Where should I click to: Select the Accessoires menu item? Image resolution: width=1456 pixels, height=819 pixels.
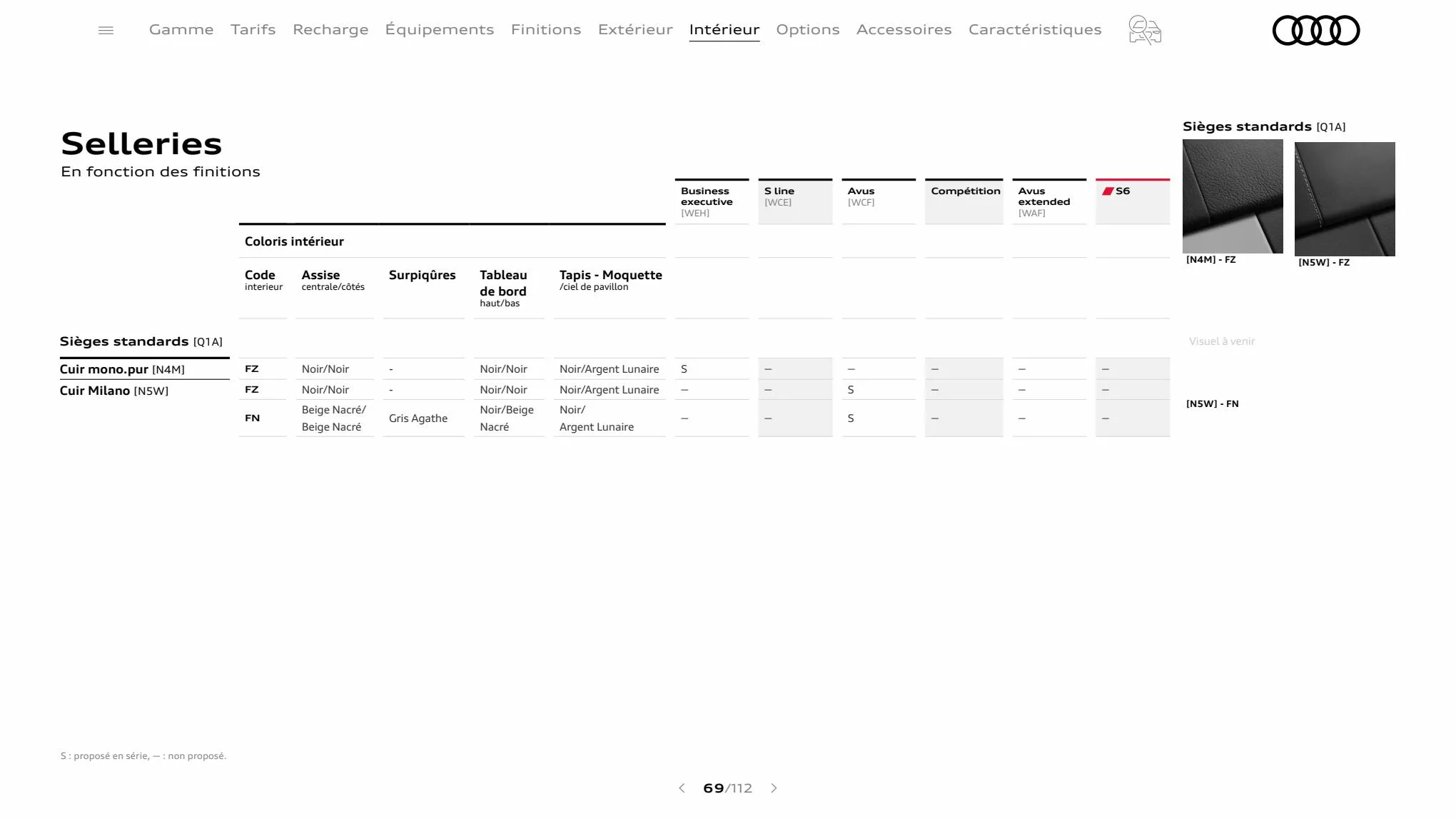[904, 29]
